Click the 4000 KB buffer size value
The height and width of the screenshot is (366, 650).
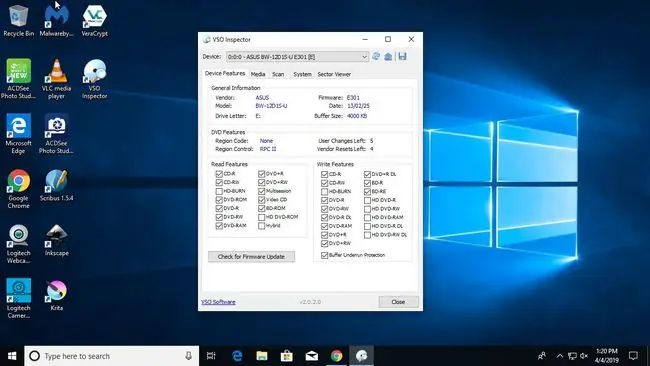[357, 116]
